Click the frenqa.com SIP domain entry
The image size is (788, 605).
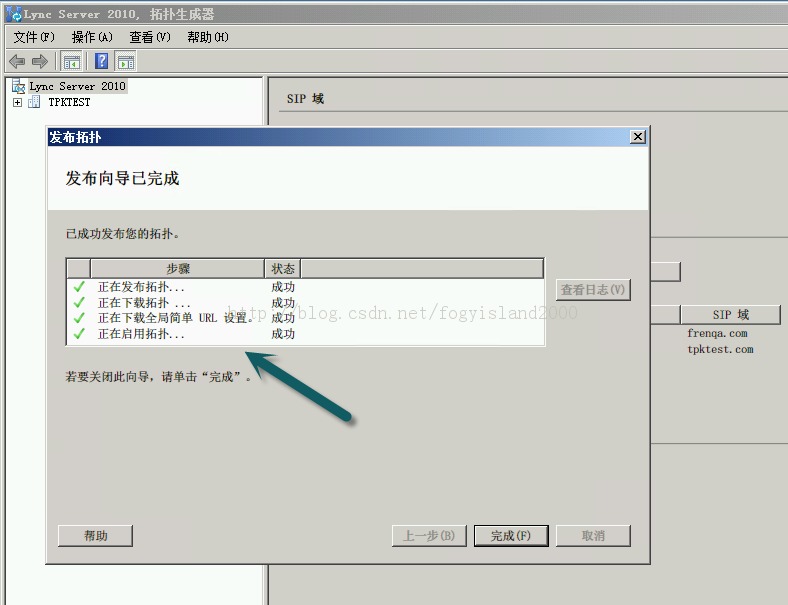click(x=717, y=333)
